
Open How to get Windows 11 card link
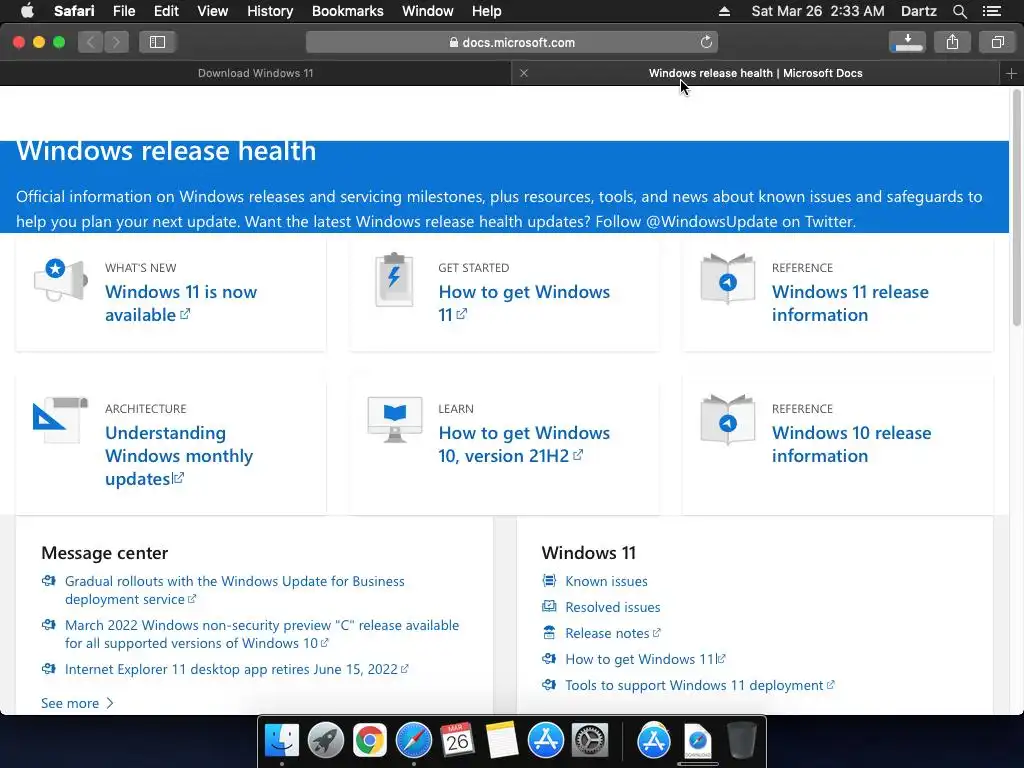[x=524, y=304]
